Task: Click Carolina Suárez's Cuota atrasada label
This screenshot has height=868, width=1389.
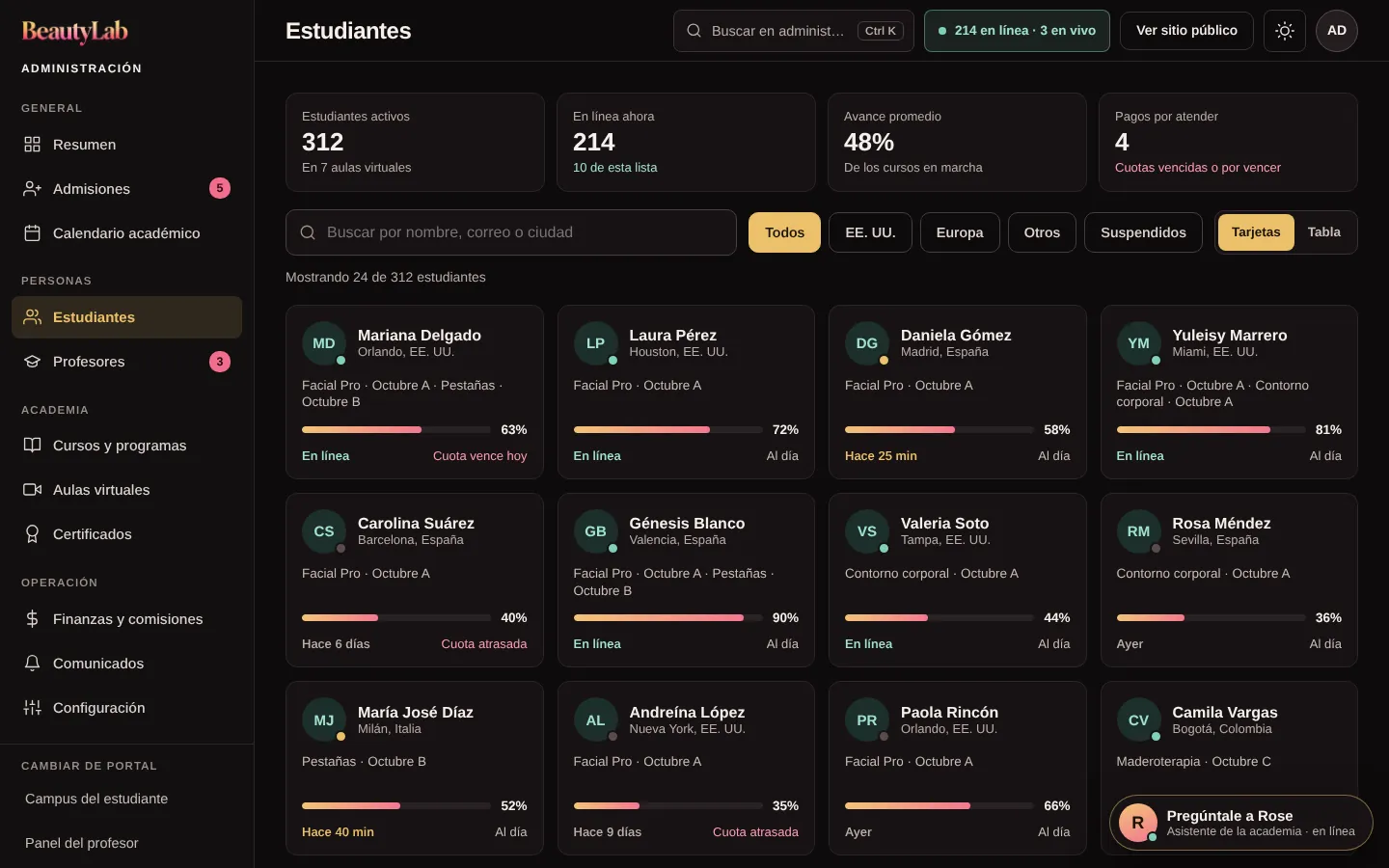Action: [484, 644]
